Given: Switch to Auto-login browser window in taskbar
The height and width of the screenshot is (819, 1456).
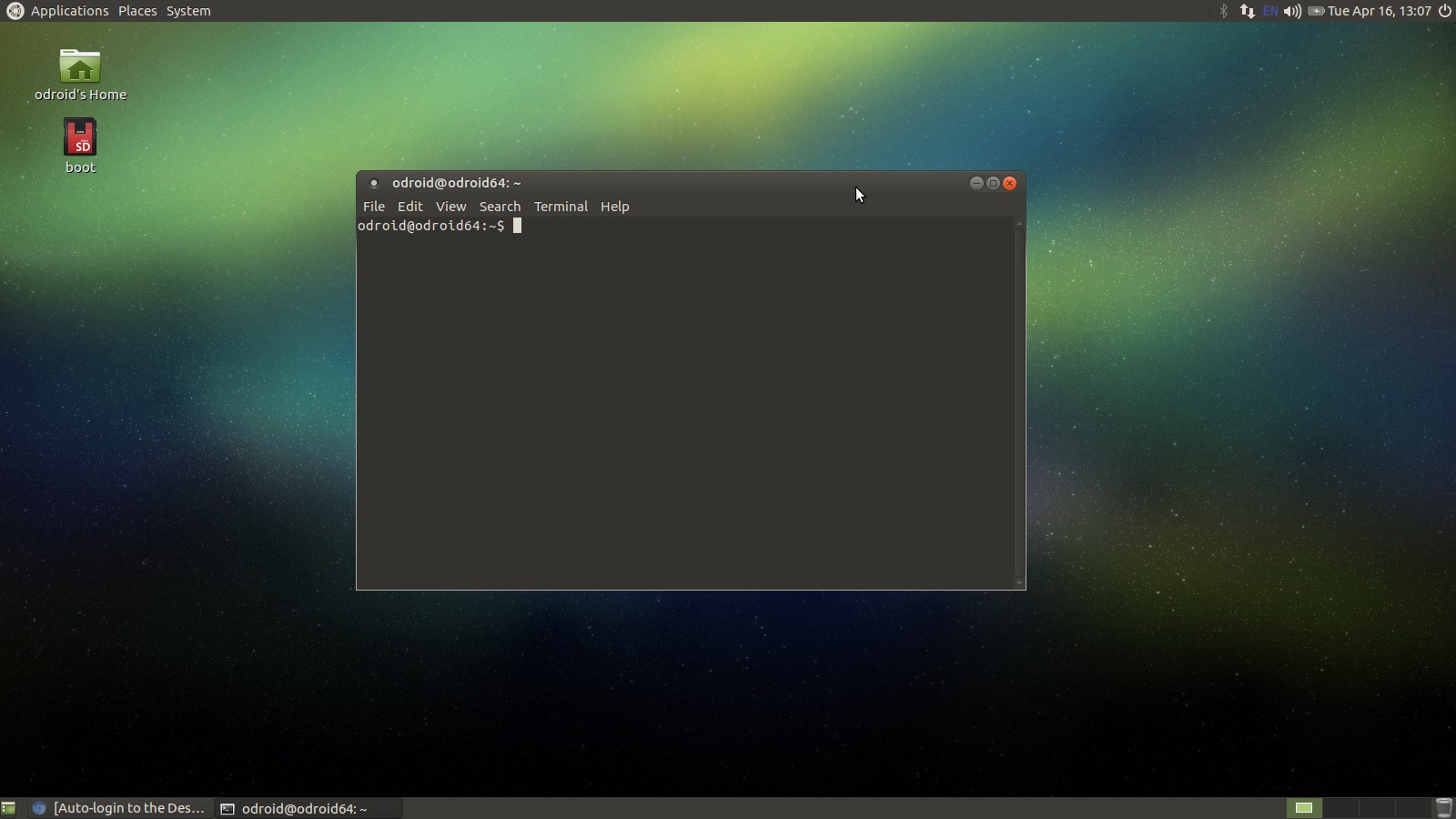Looking at the screenshot, I should (x=120, y=808).
